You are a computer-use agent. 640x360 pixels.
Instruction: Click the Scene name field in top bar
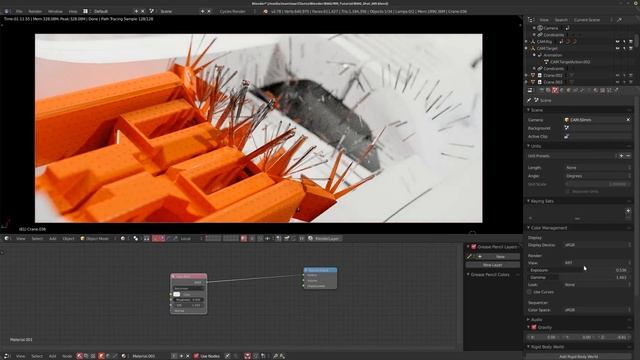(178, 11)
